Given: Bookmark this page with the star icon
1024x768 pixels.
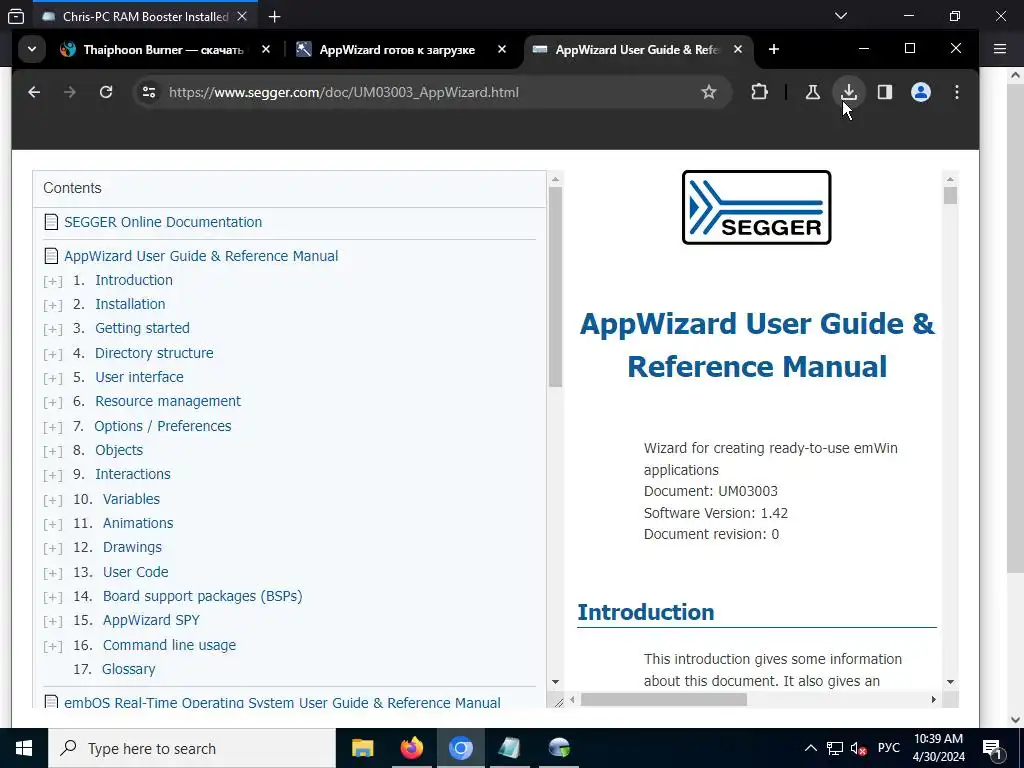Looking at the screenshot, I should click(x=709, y=92).
